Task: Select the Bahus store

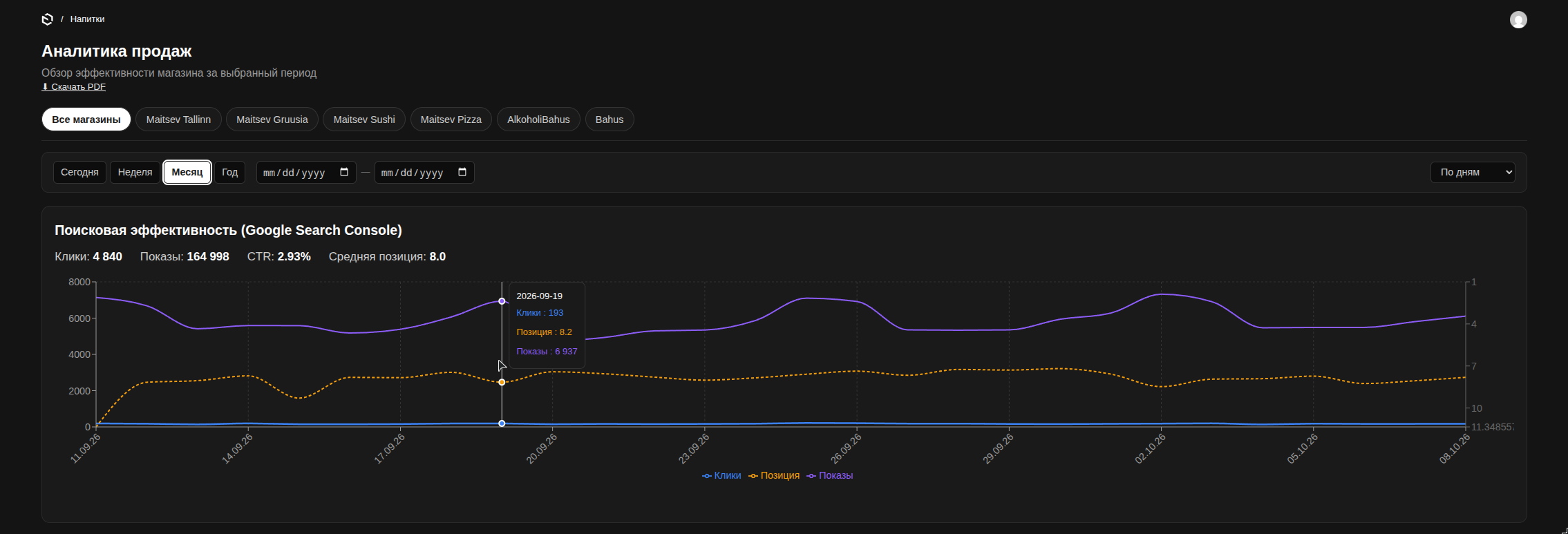Action: tap(610, 120)
